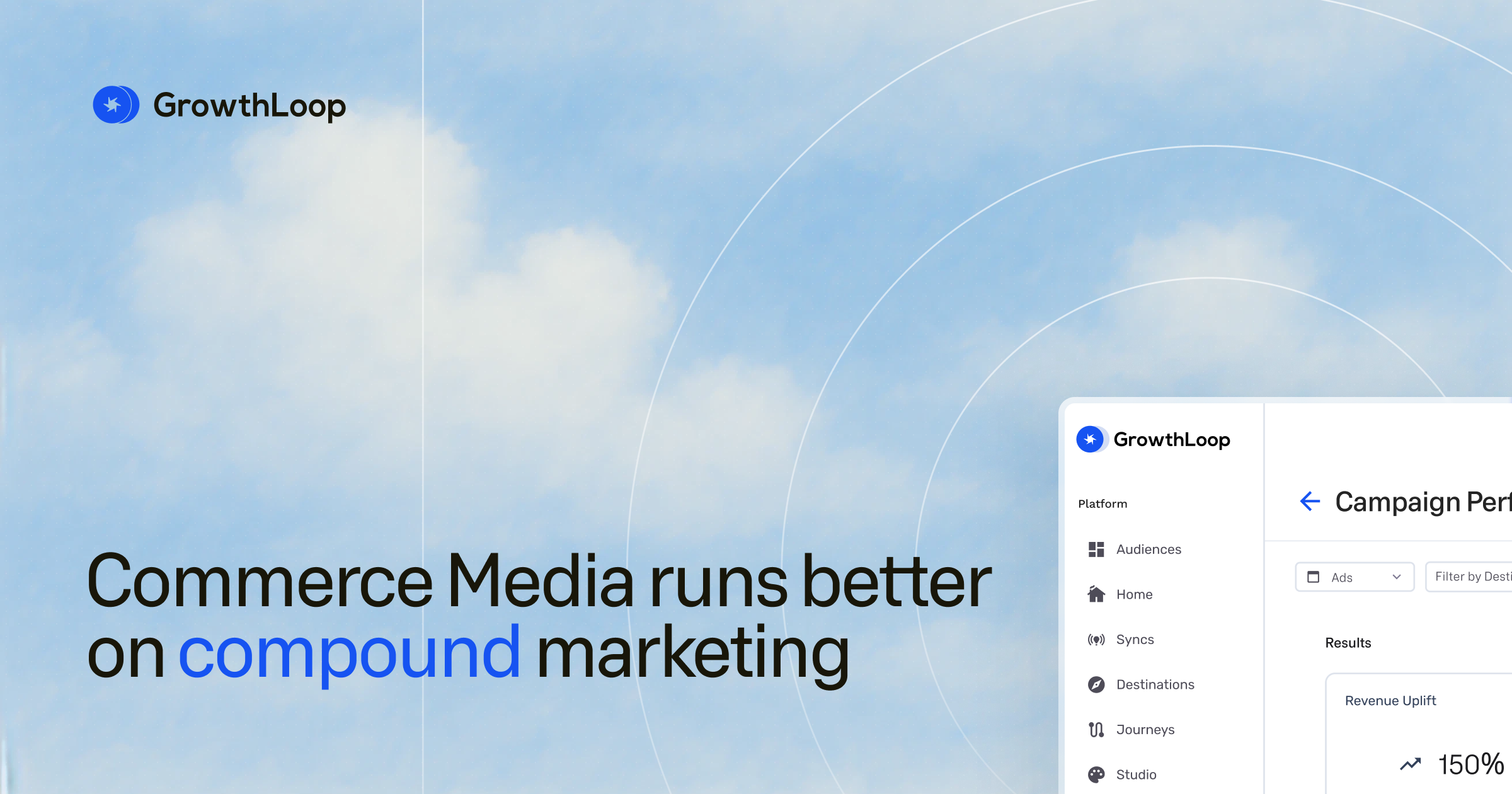The width and height of the screenshot is (1512, 794).
Task: Click the Platform section label
Action: tap(1102, 503)
